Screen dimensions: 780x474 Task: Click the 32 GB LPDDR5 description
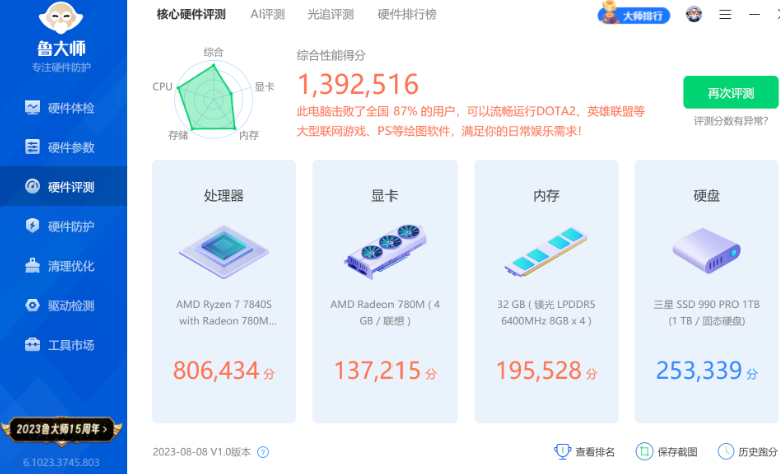pos(546,312)
